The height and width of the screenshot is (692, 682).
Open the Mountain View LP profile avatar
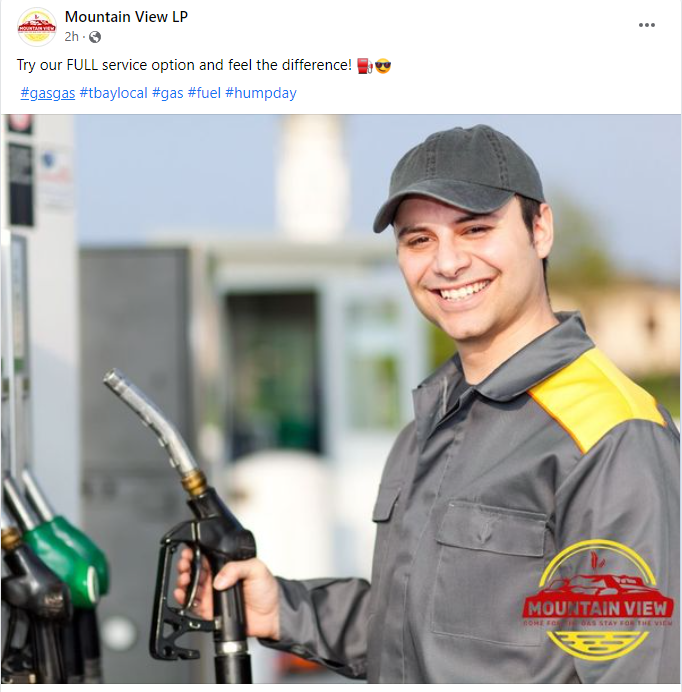pos(37,27)
